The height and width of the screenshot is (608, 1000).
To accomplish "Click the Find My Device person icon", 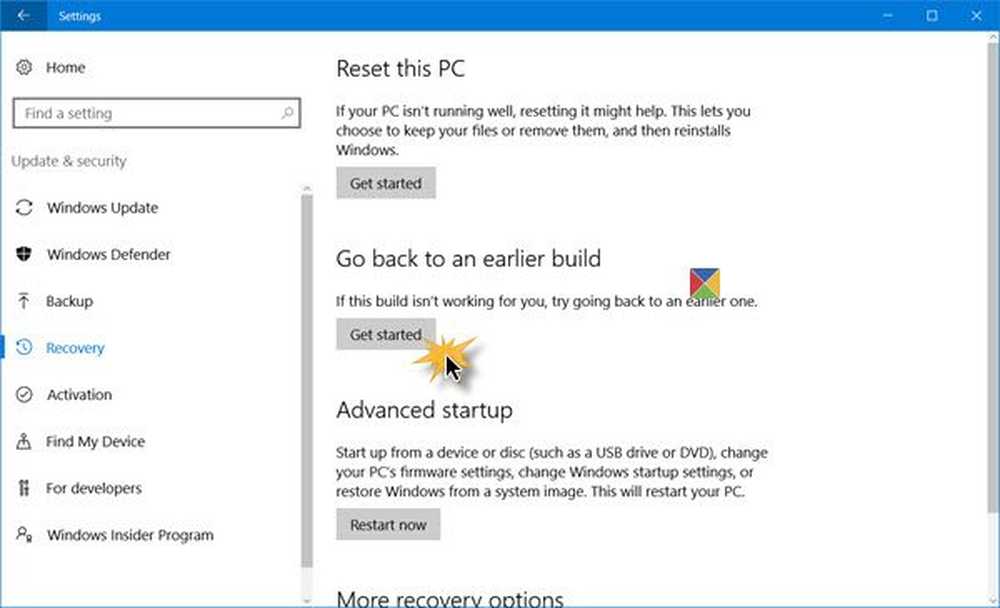I will point(24,442).
